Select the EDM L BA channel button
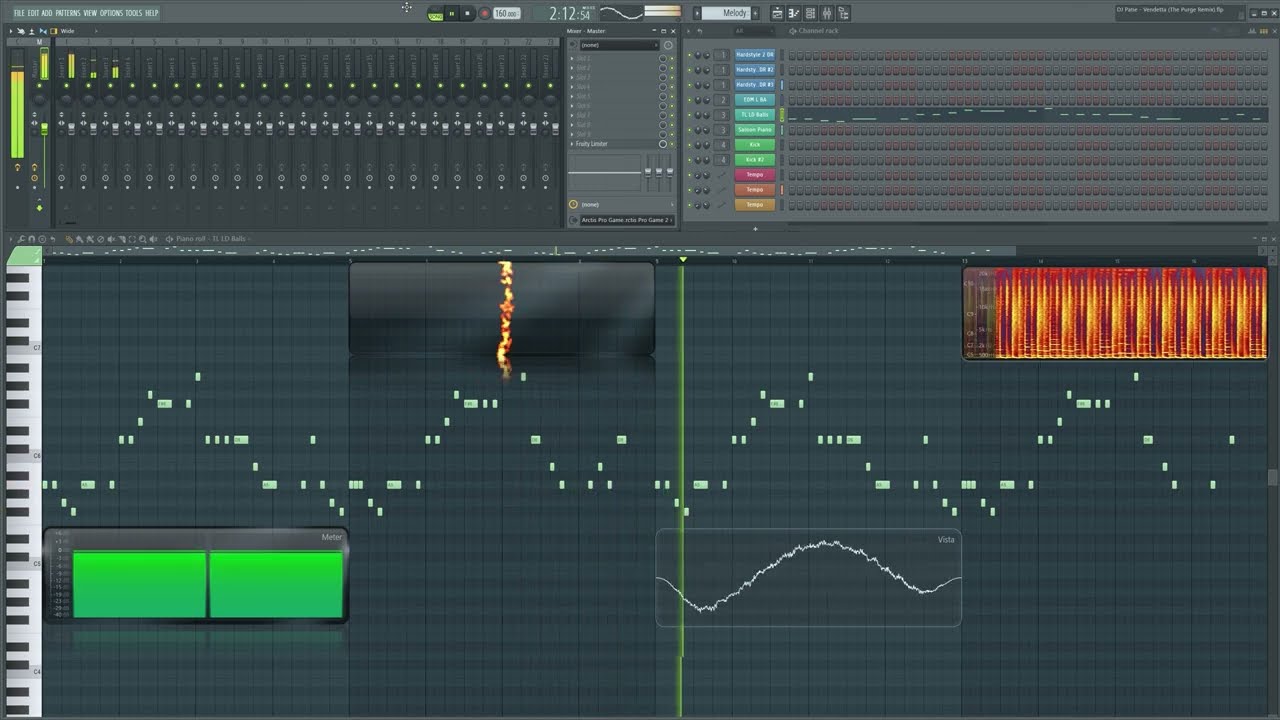The height and width of the screenshot is (720, 1280). click(x=755, y=100)
